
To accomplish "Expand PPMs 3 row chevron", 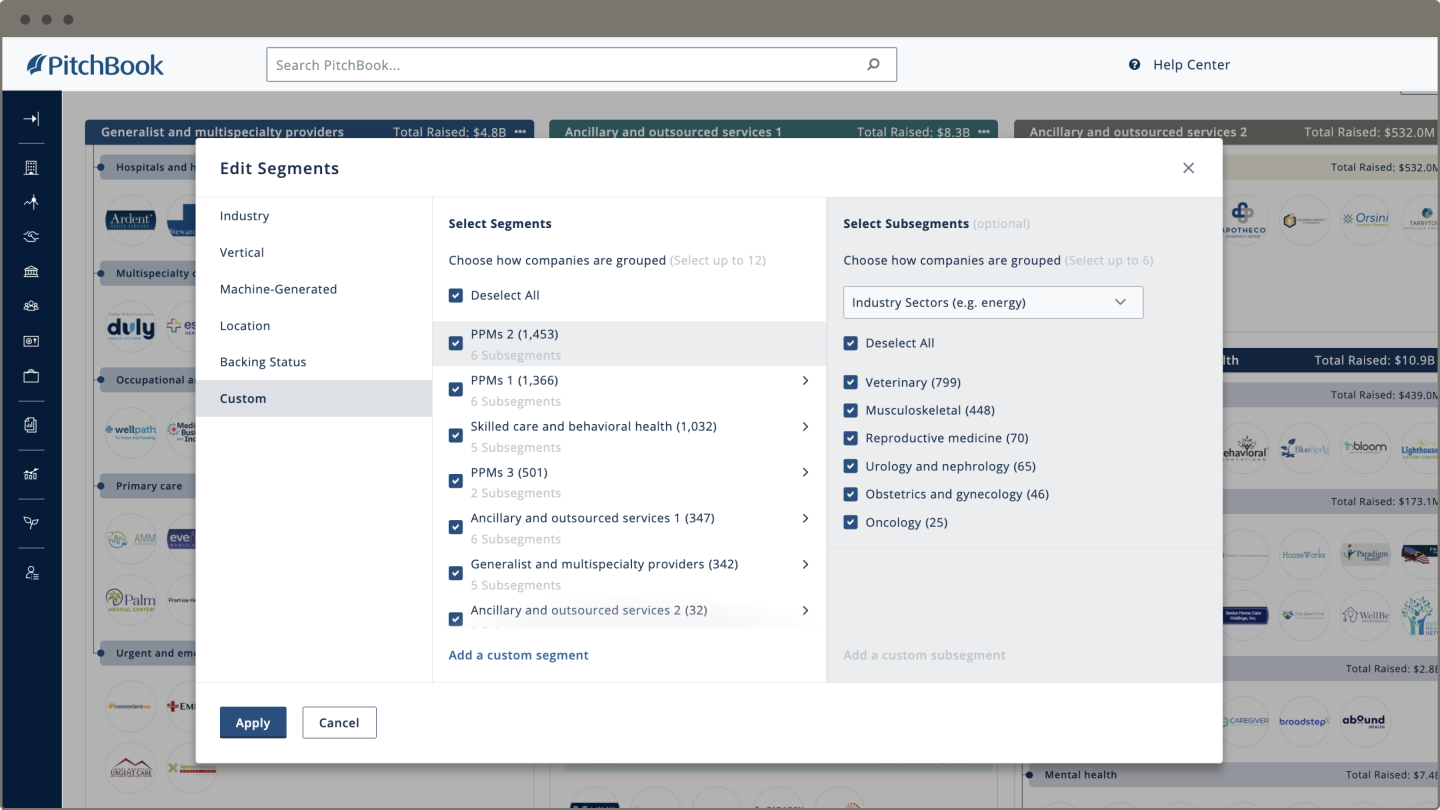I will [805, 473].
